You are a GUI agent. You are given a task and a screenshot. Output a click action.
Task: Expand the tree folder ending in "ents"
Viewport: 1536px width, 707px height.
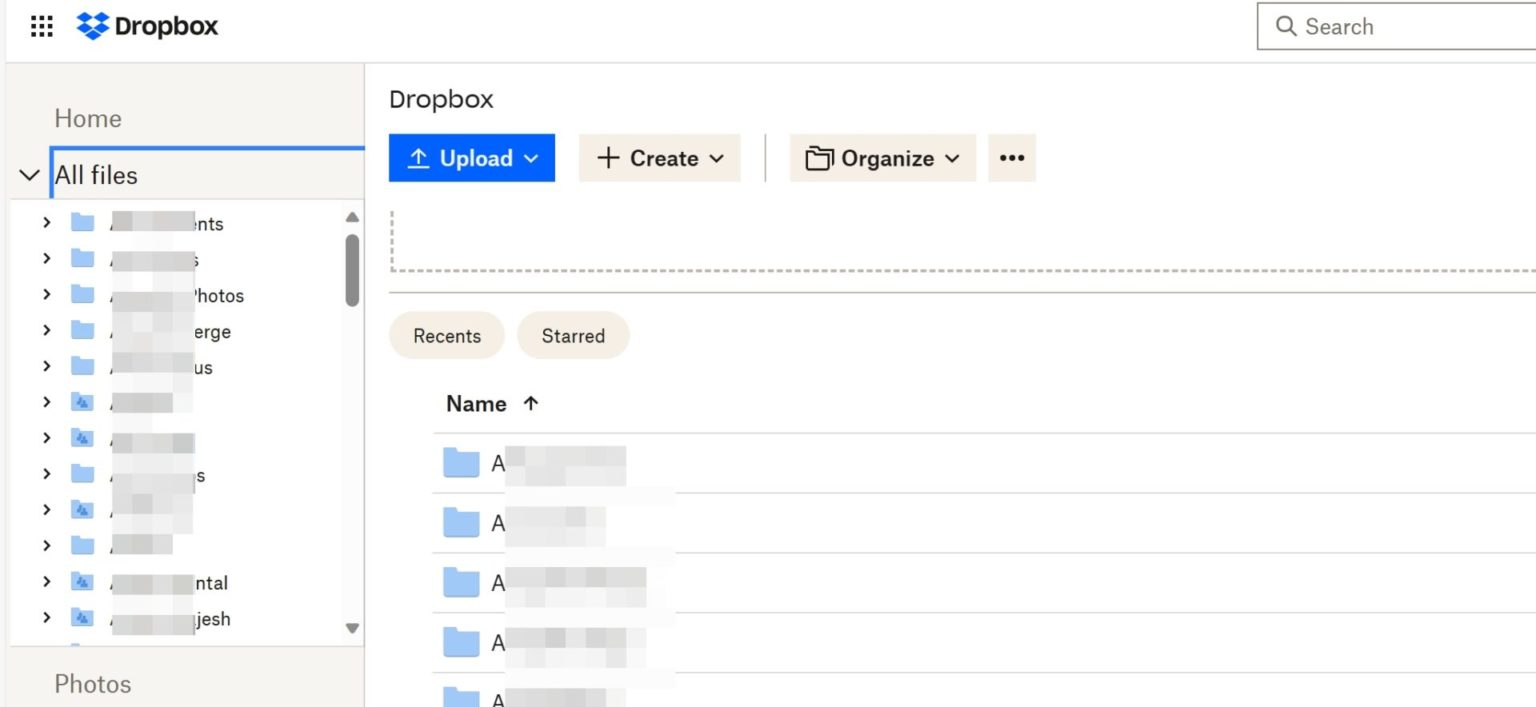click(46, 223)
